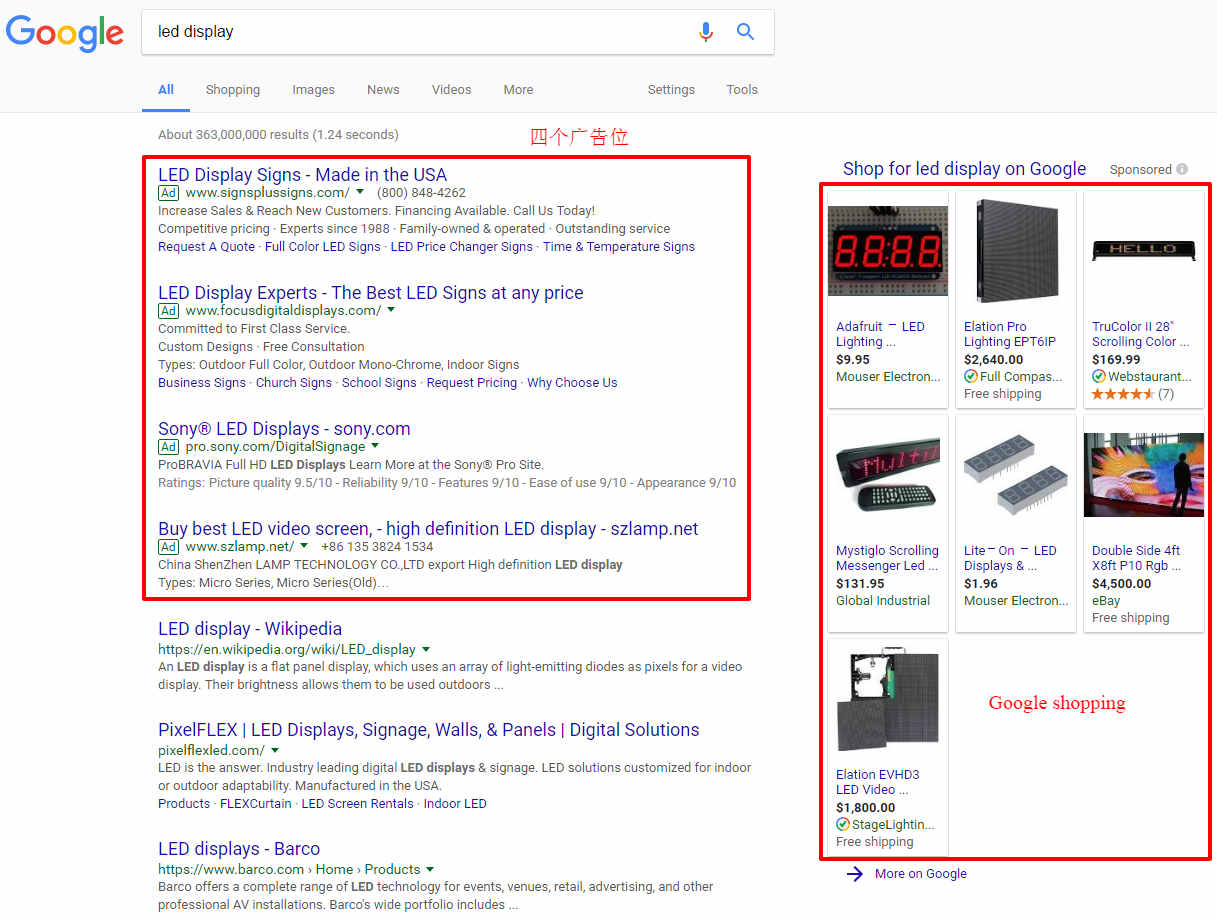Image resolution: width=1217 pixels, height=921 pixels.
Task: Click the LED Screen Rentals sitelink
Action: 357,803
